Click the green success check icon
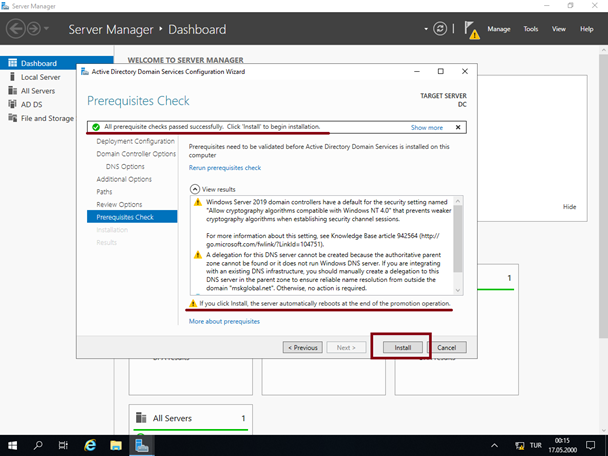Screen dimensions: 608x456 (x=96, y=127)
